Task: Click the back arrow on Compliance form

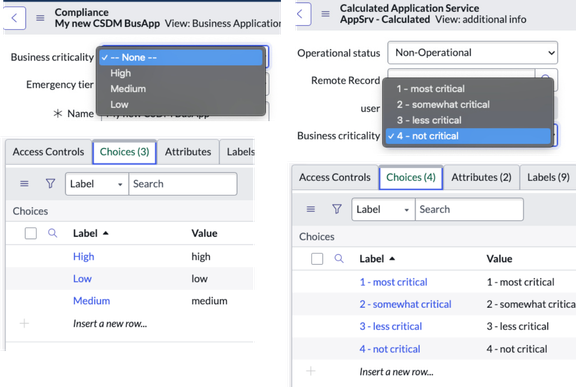Action: pos(14,18)
